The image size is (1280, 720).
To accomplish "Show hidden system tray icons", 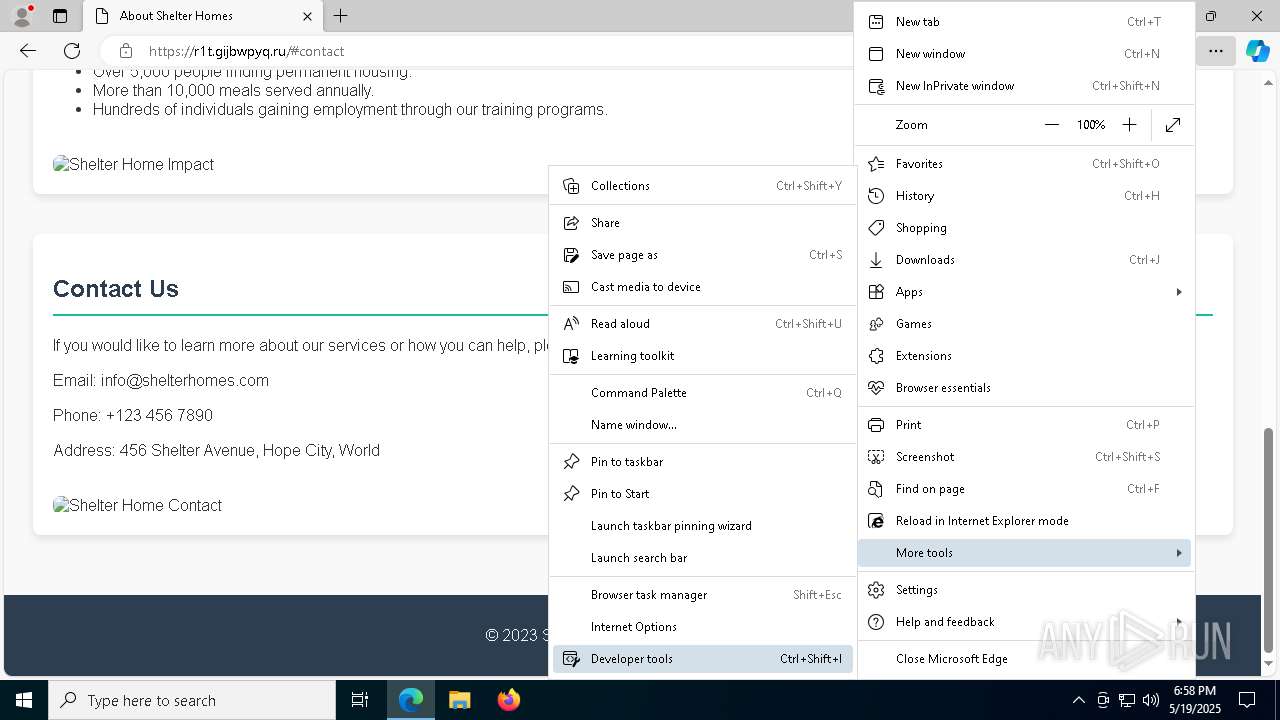I will click(x=1078, y=700).
